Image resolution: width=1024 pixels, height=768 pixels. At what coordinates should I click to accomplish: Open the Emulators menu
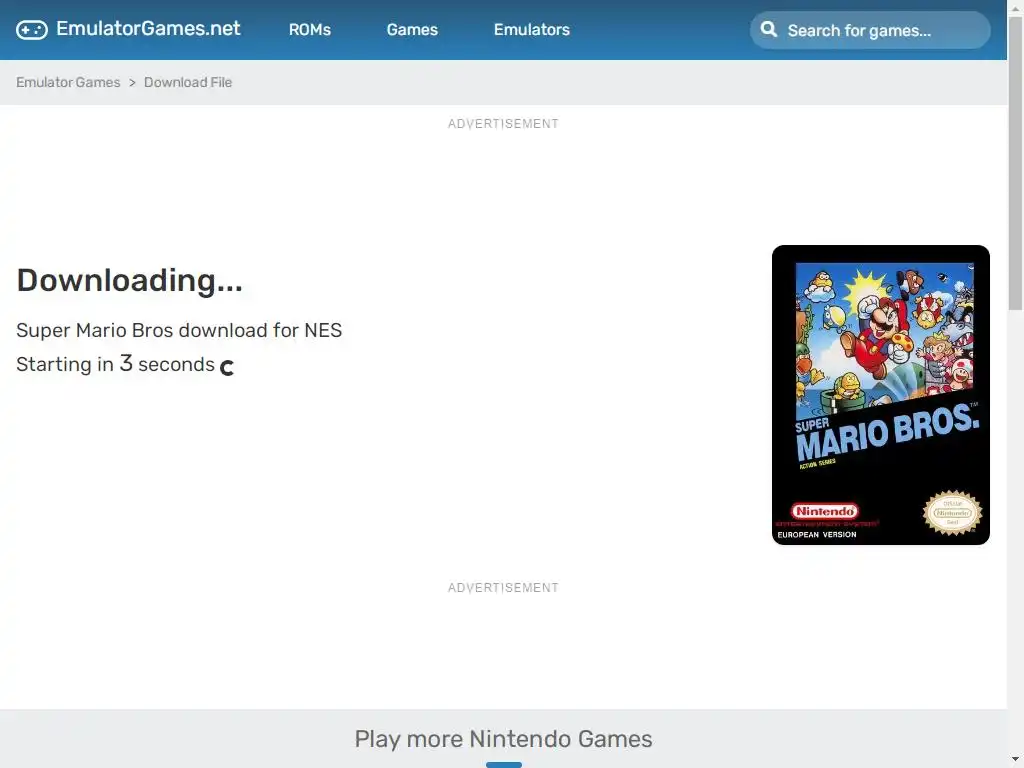tap(532, 29)
